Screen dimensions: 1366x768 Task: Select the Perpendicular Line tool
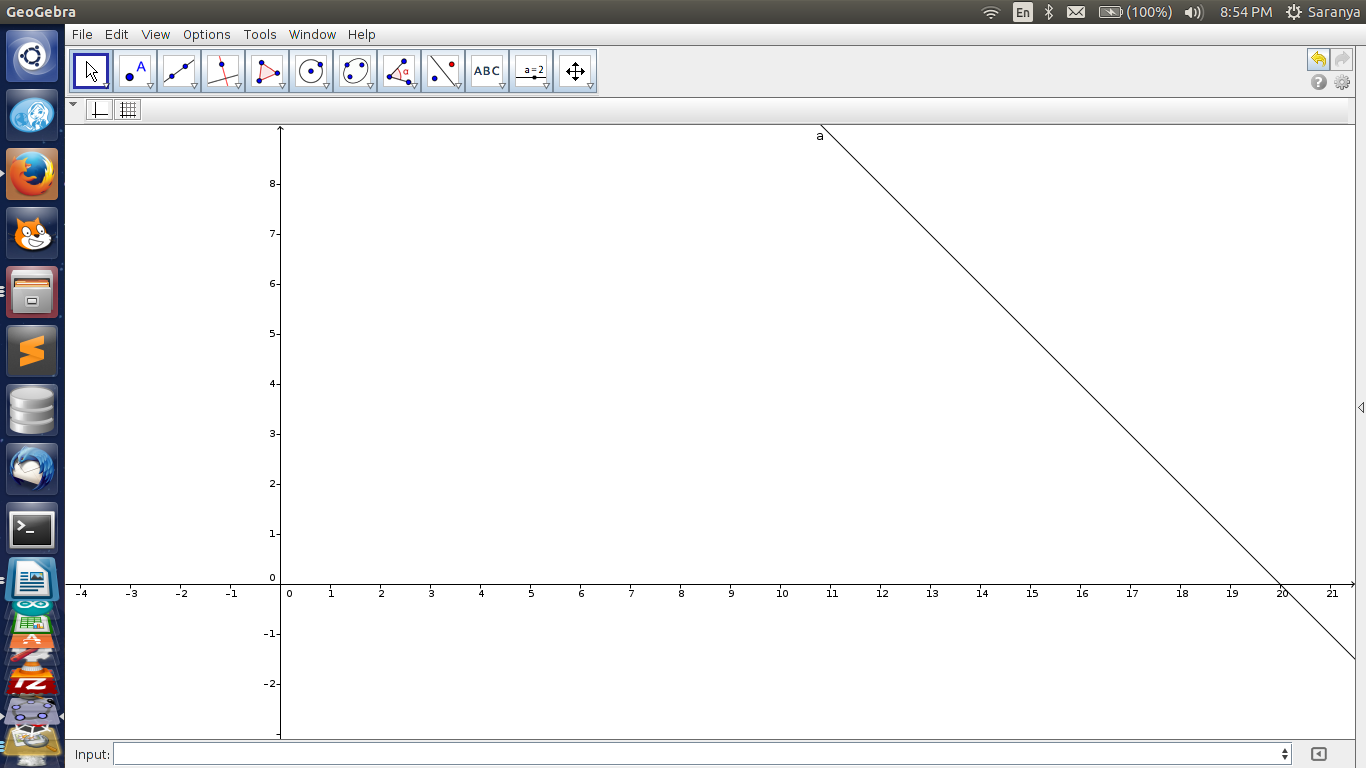point(223,71)
